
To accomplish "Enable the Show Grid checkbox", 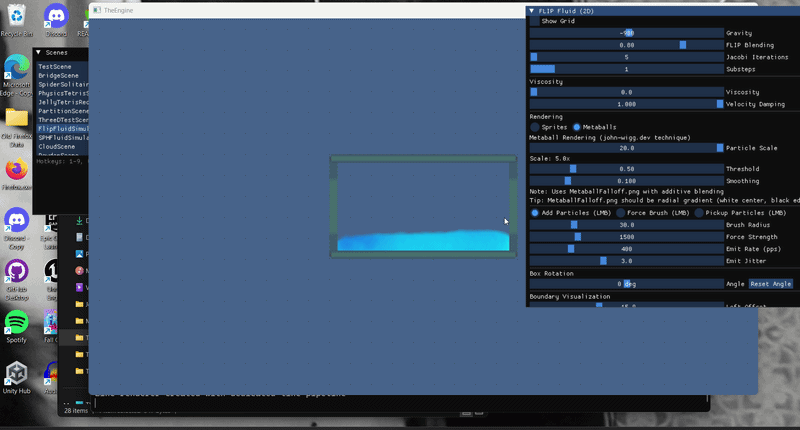I will (x=535, y=21).
